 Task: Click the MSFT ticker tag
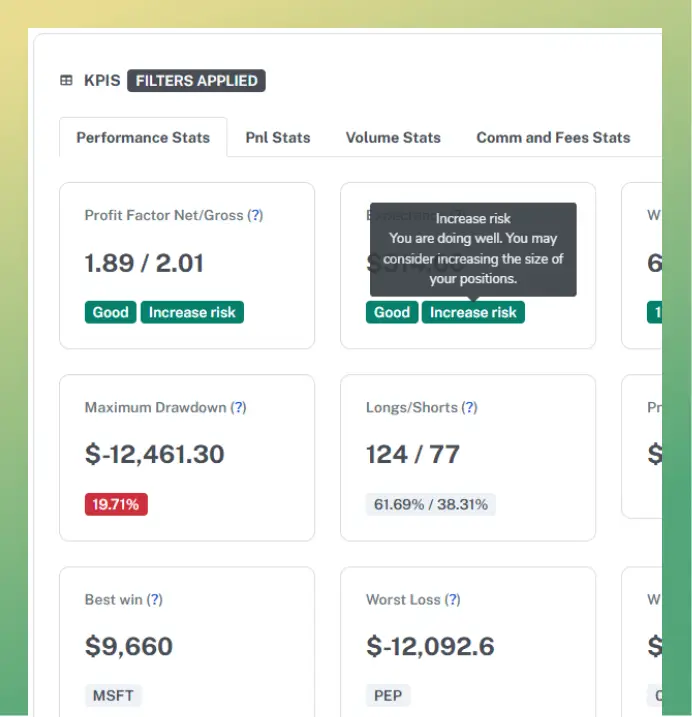[x=113, y=695]
